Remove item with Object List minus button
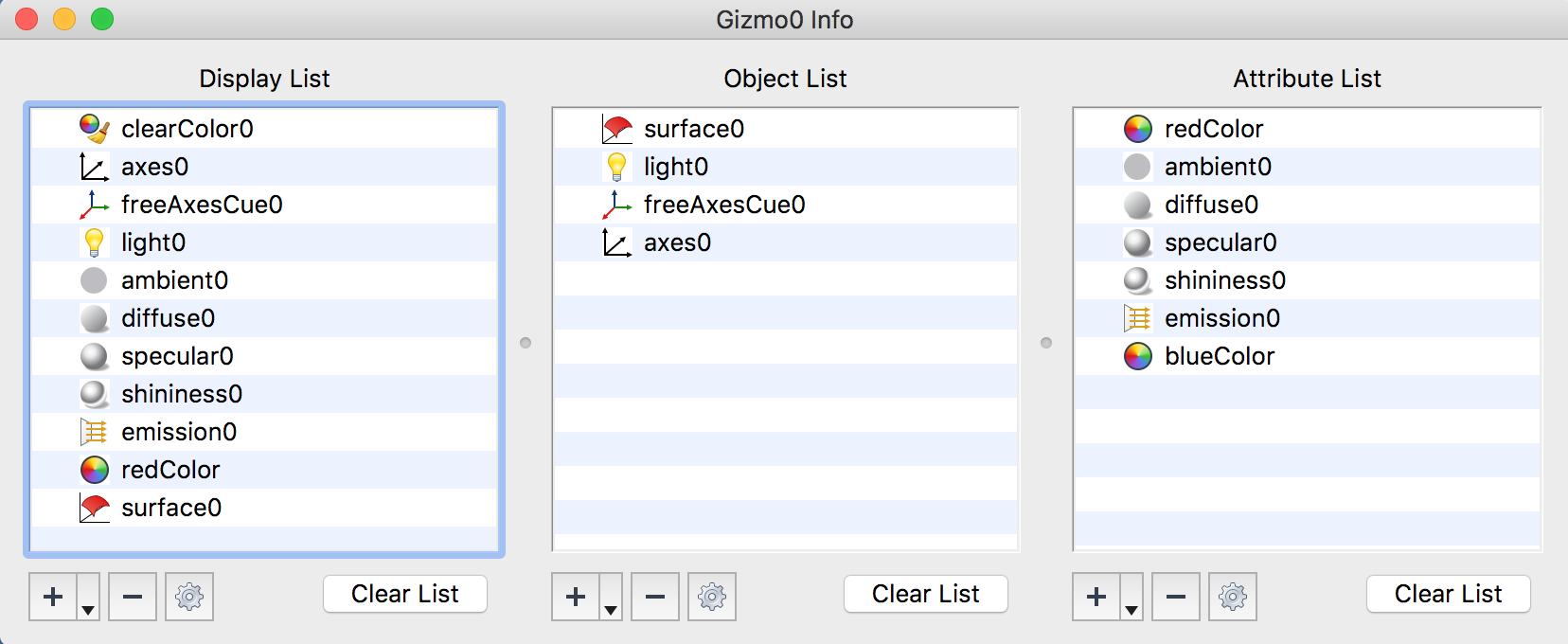The height and width of the screenshot is (644, 1568). coord(655,597)
